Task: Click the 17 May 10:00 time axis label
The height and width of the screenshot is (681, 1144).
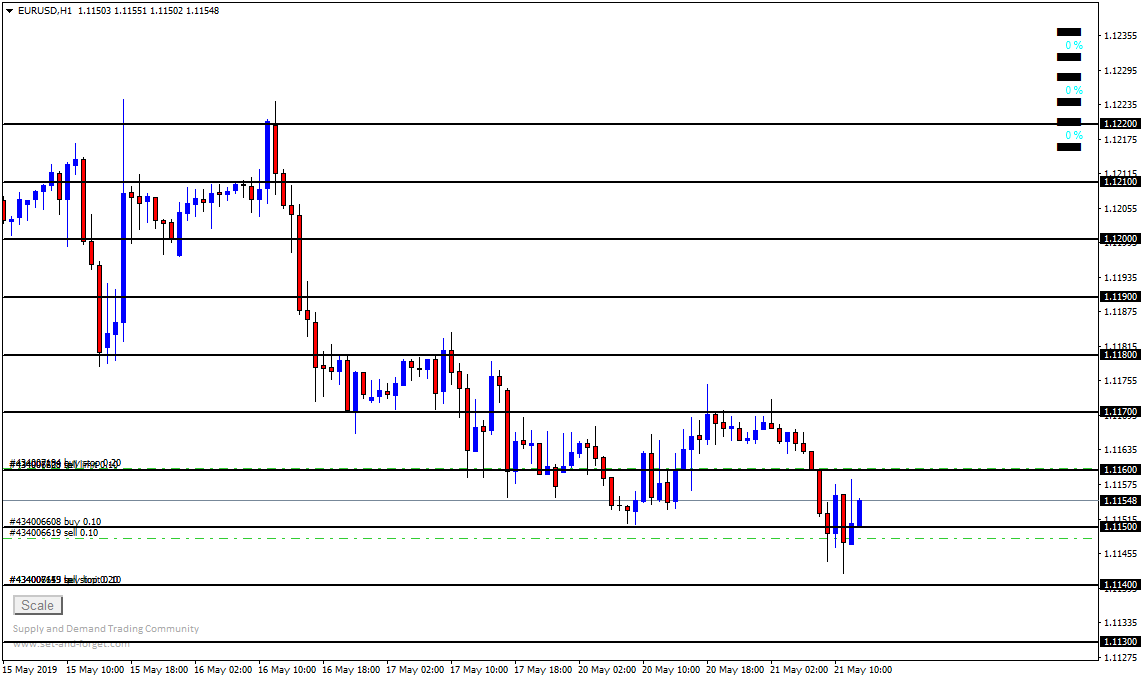Action: (479, 669)
